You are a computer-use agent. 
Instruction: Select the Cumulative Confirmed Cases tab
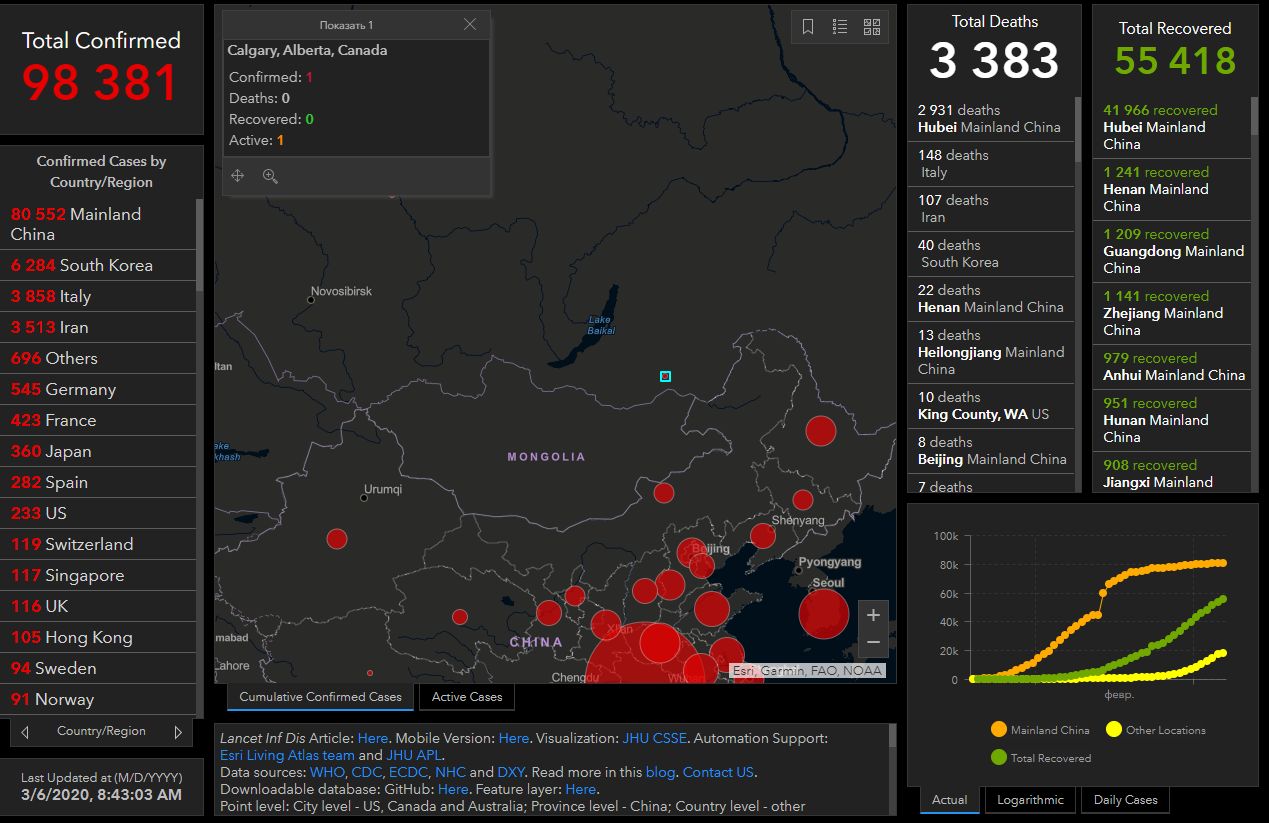pyautogui.click(x=320, y=697)
